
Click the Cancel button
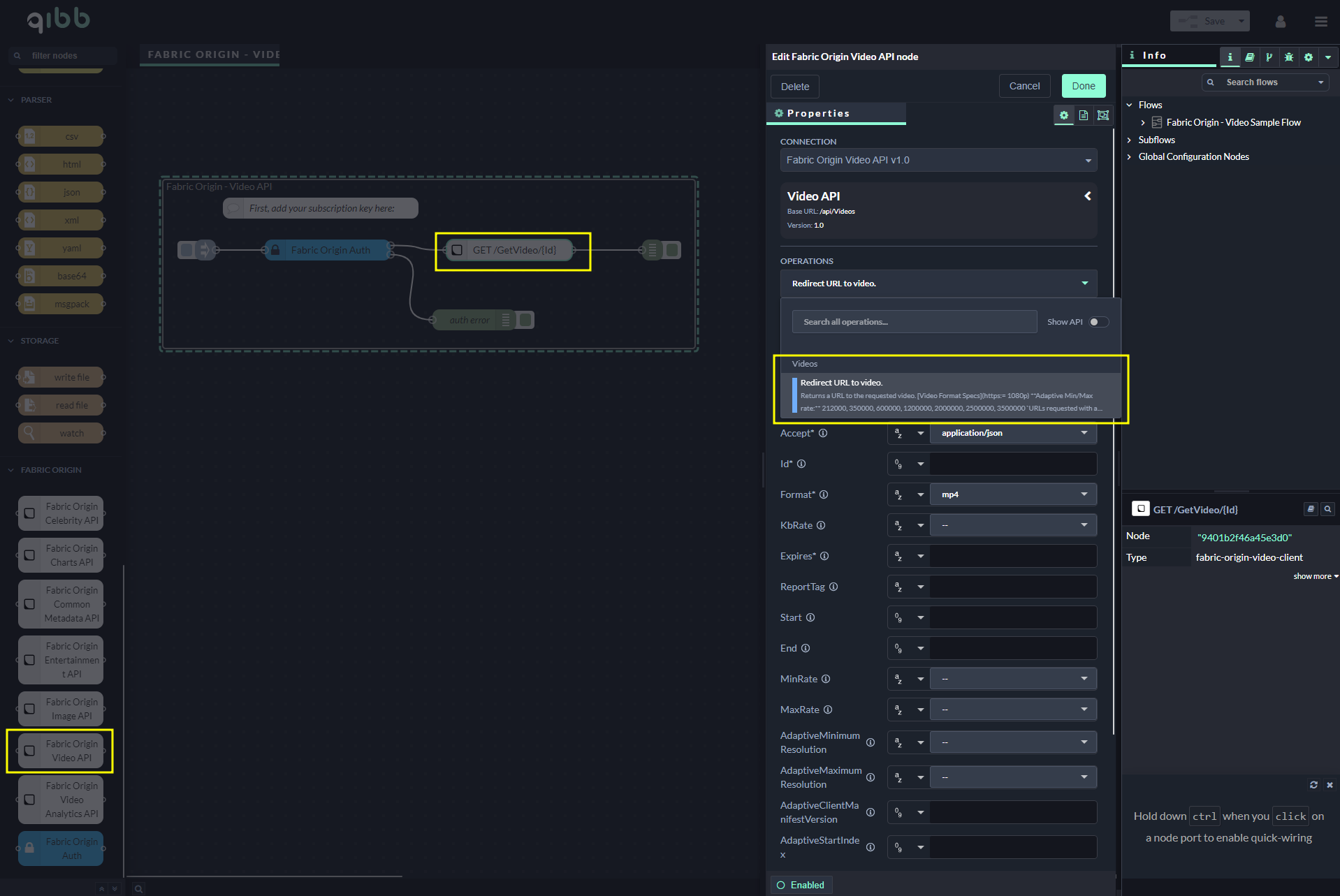click(x=1024, y=86)
